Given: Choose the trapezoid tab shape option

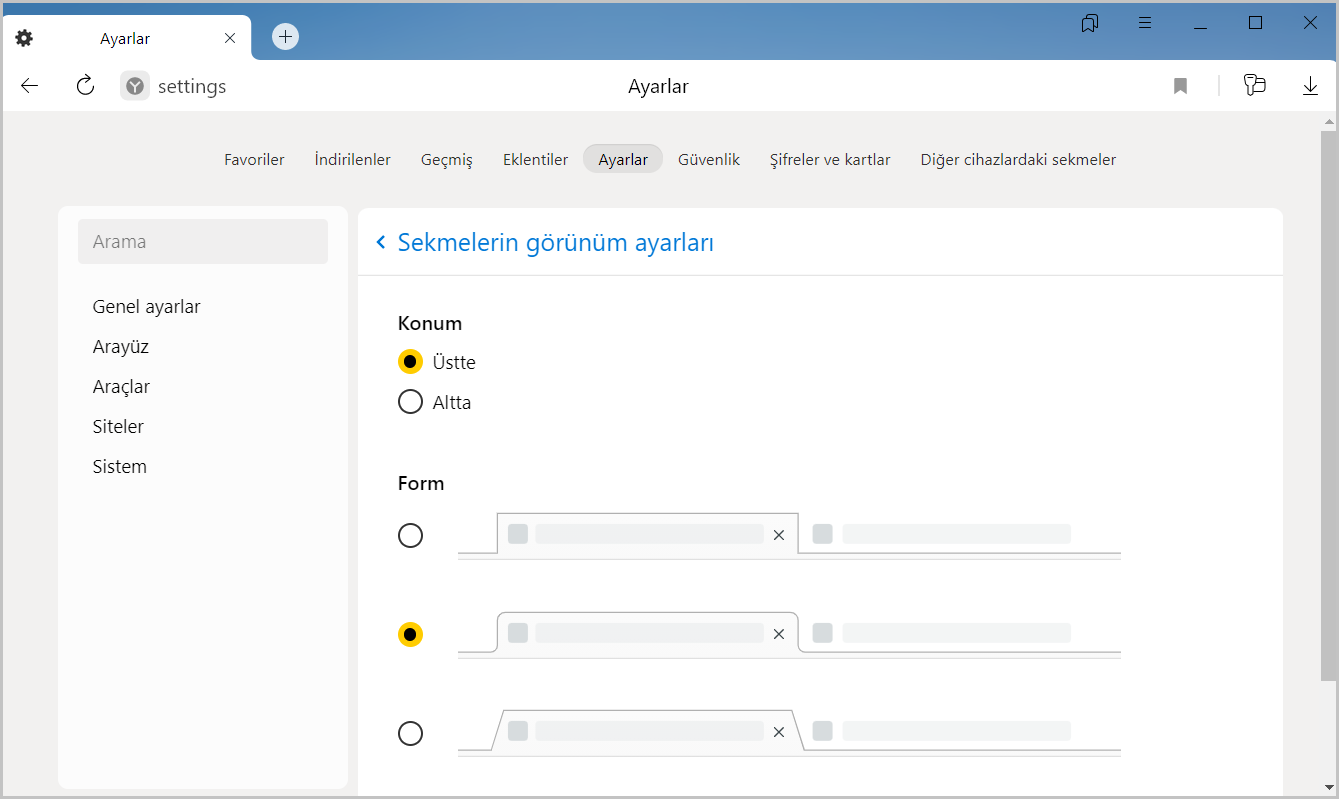Looking at the screenshot, I should [410, 734].
